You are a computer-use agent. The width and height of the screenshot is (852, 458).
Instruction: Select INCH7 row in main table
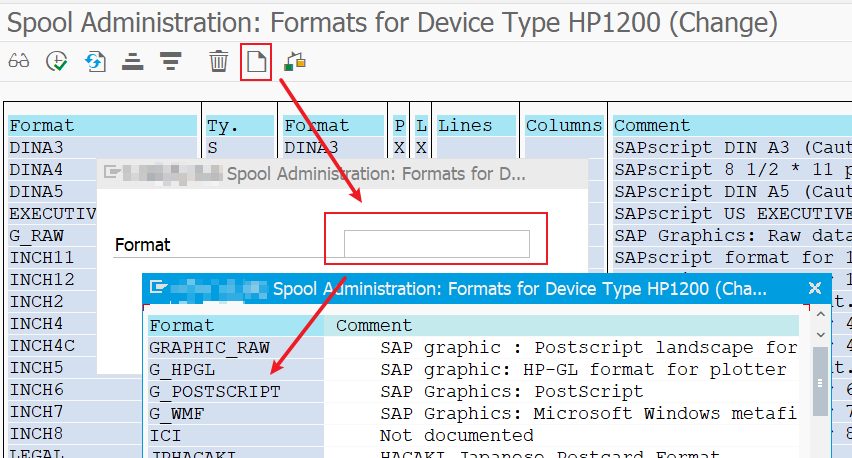click(36, 412)
